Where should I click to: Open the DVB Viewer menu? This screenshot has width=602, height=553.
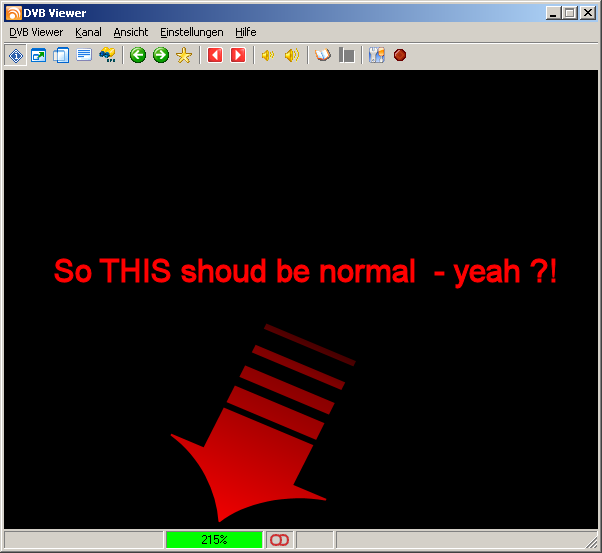click(36, 32)
